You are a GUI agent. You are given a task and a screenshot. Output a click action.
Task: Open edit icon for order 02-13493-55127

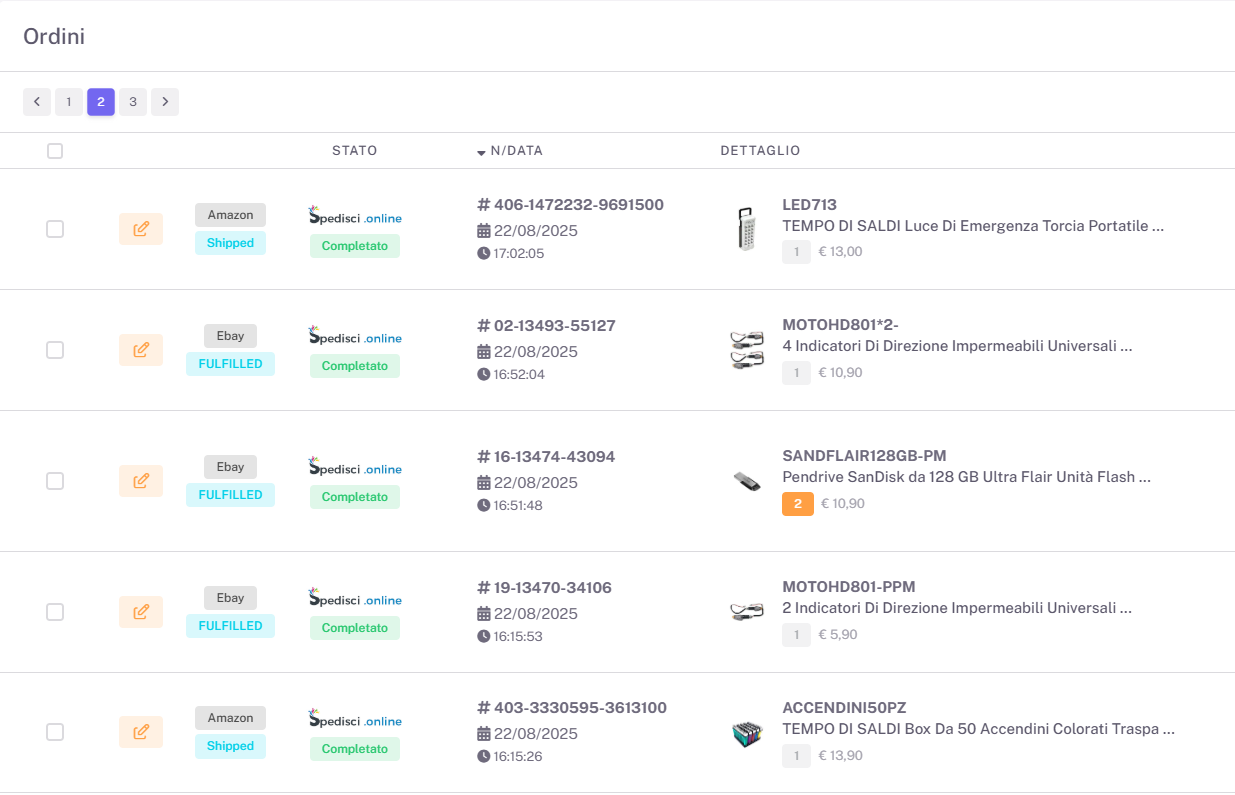[x=141, y=350]
